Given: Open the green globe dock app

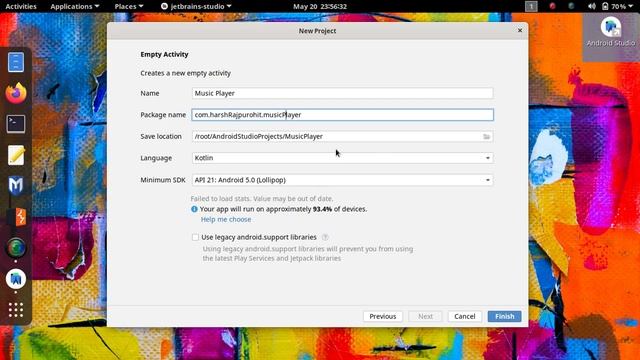Looking at the screenshot, I should tap(16, 248).
